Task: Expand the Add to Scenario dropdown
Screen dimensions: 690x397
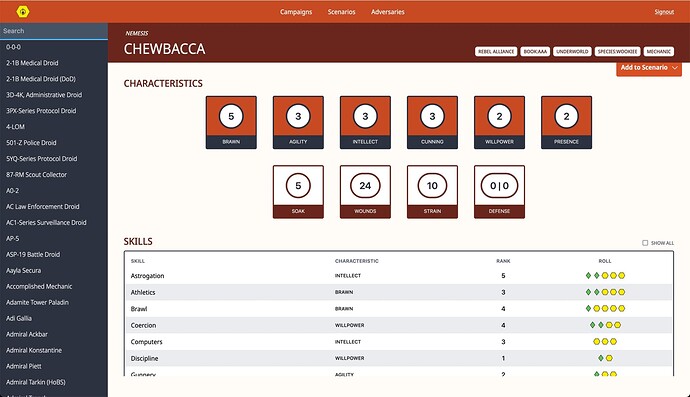Action: tap(649, 68)
